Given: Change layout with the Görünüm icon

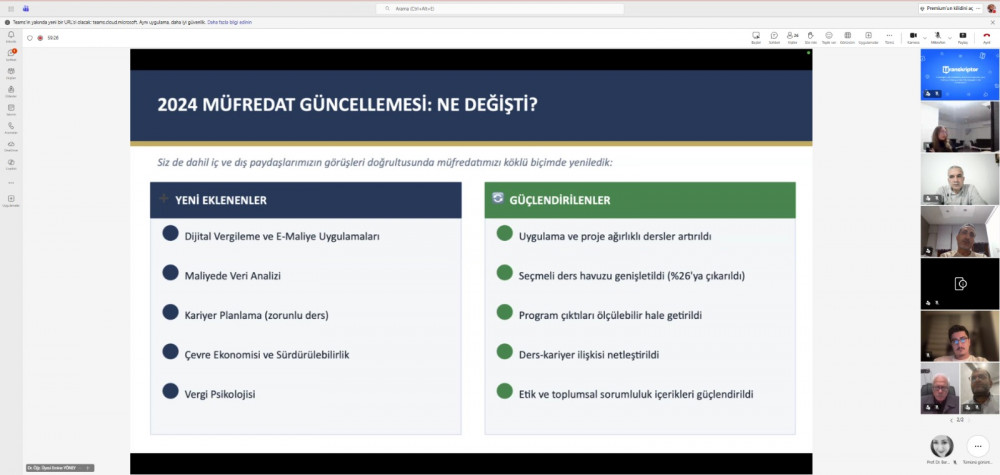Looking at the screenshot, I should pos(847,37).
